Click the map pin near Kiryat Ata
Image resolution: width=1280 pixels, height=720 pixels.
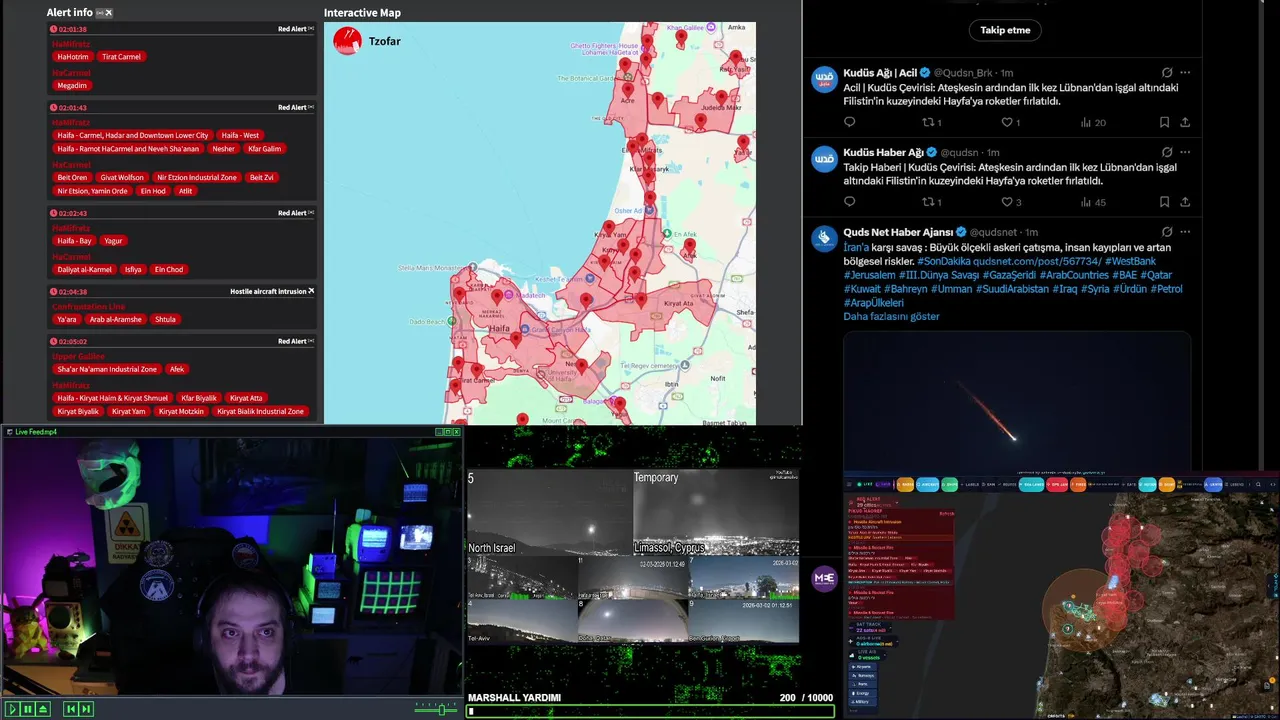pyautogui.click(x=641, y=301)
